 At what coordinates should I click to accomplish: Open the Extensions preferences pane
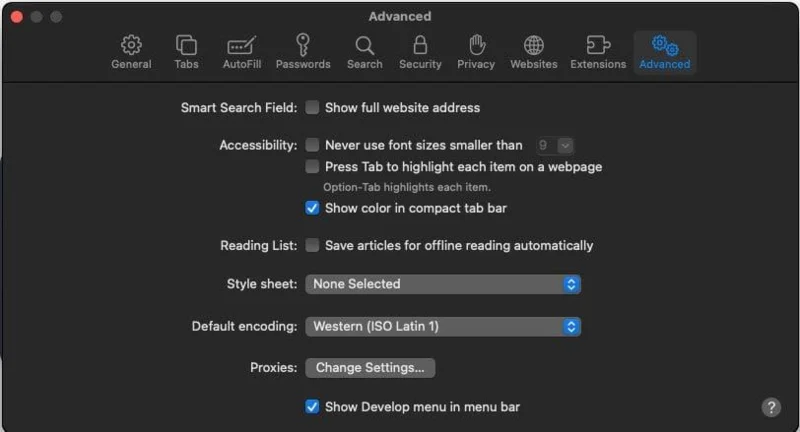coord(598,52)
